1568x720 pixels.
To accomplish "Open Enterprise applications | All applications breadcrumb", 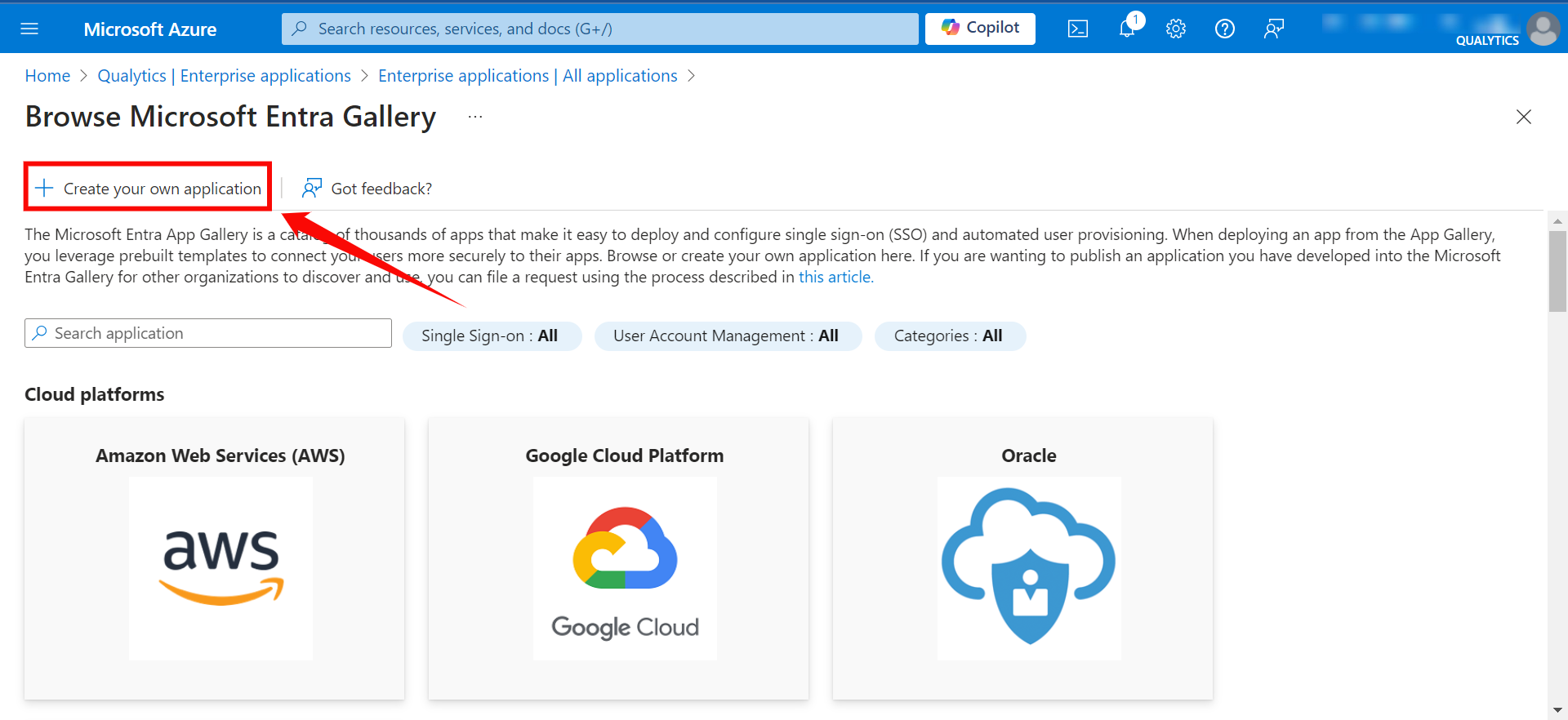I will point(528,76).
